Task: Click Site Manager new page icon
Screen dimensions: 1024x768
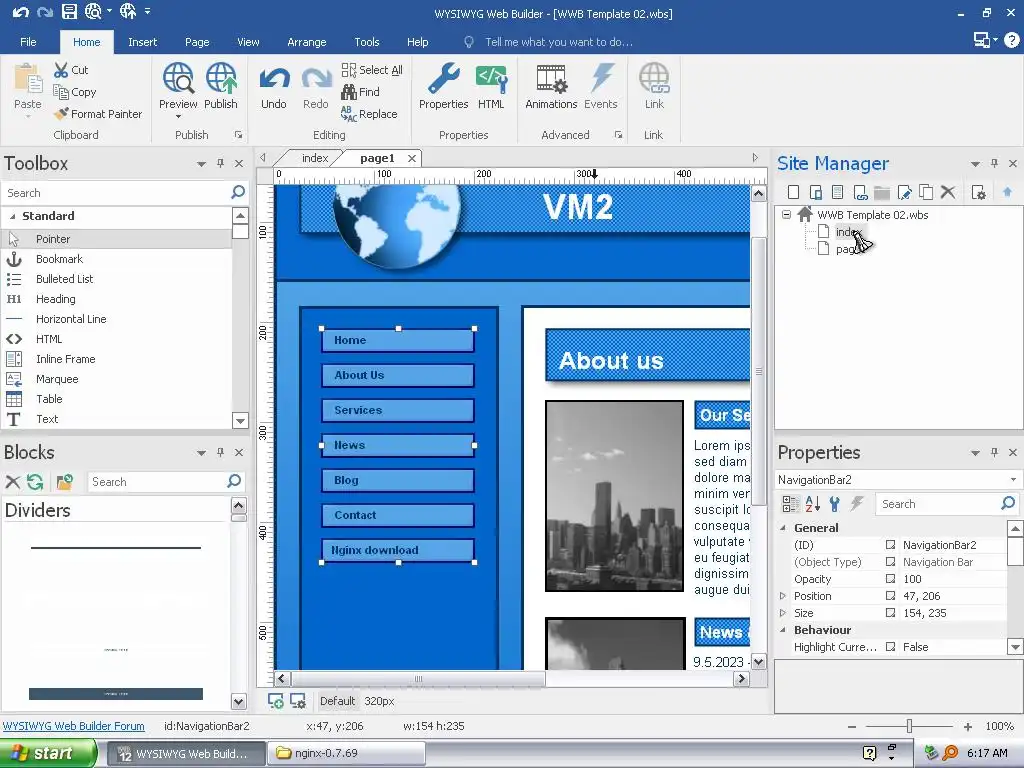Action: (793, 192)
